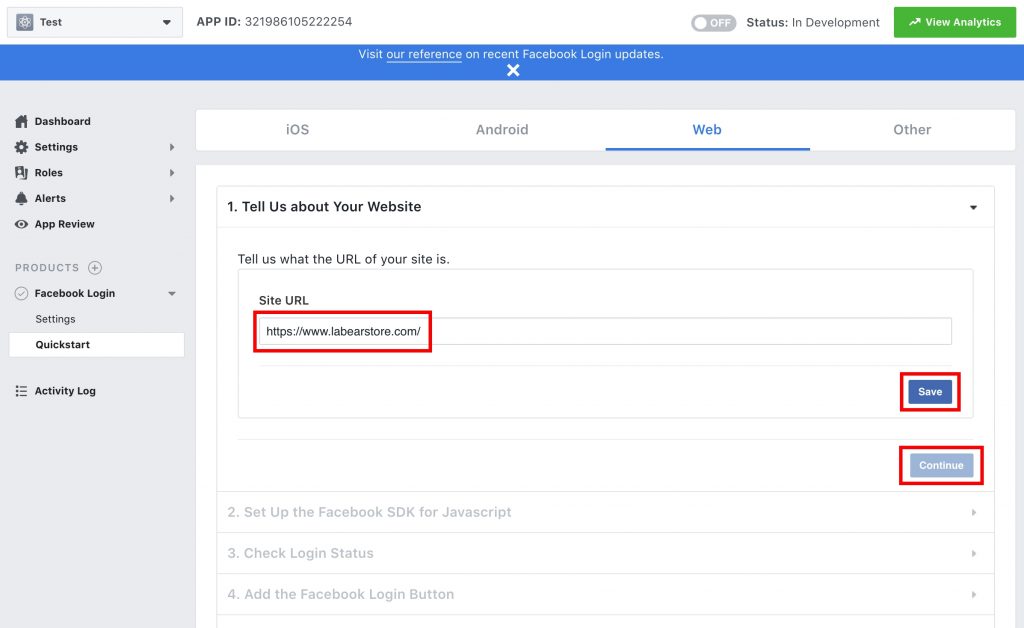Click the Test app icon
Image resolution: width=1024 pixels, height=628 pixels.
tap(25, 22)
